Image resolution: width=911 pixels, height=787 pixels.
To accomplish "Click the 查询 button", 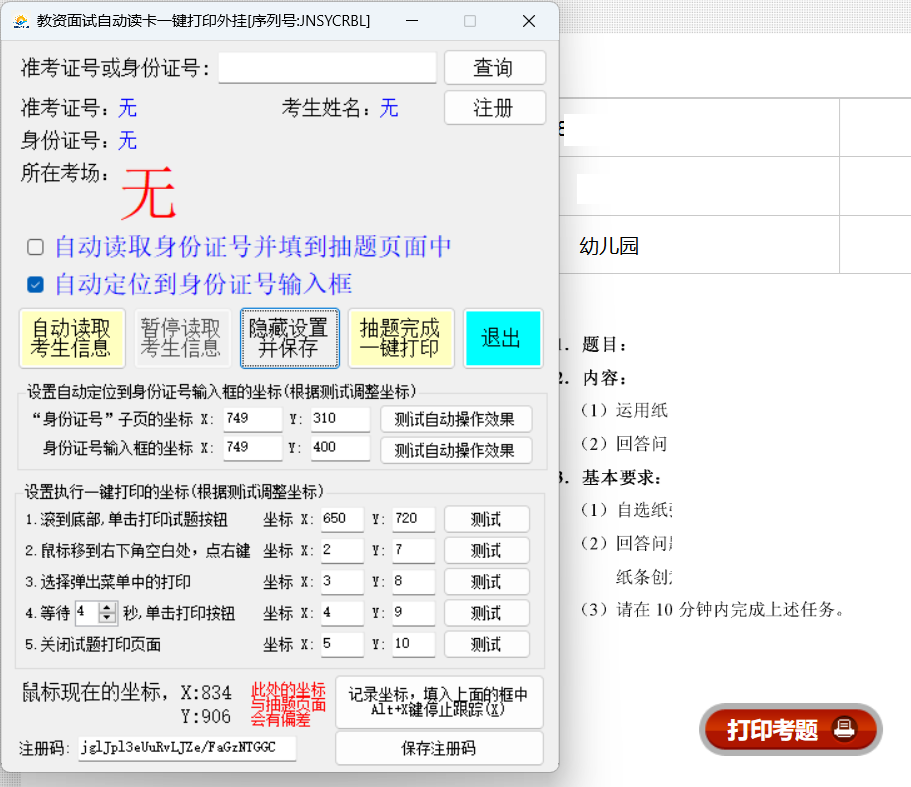I will tap(494, 67).
